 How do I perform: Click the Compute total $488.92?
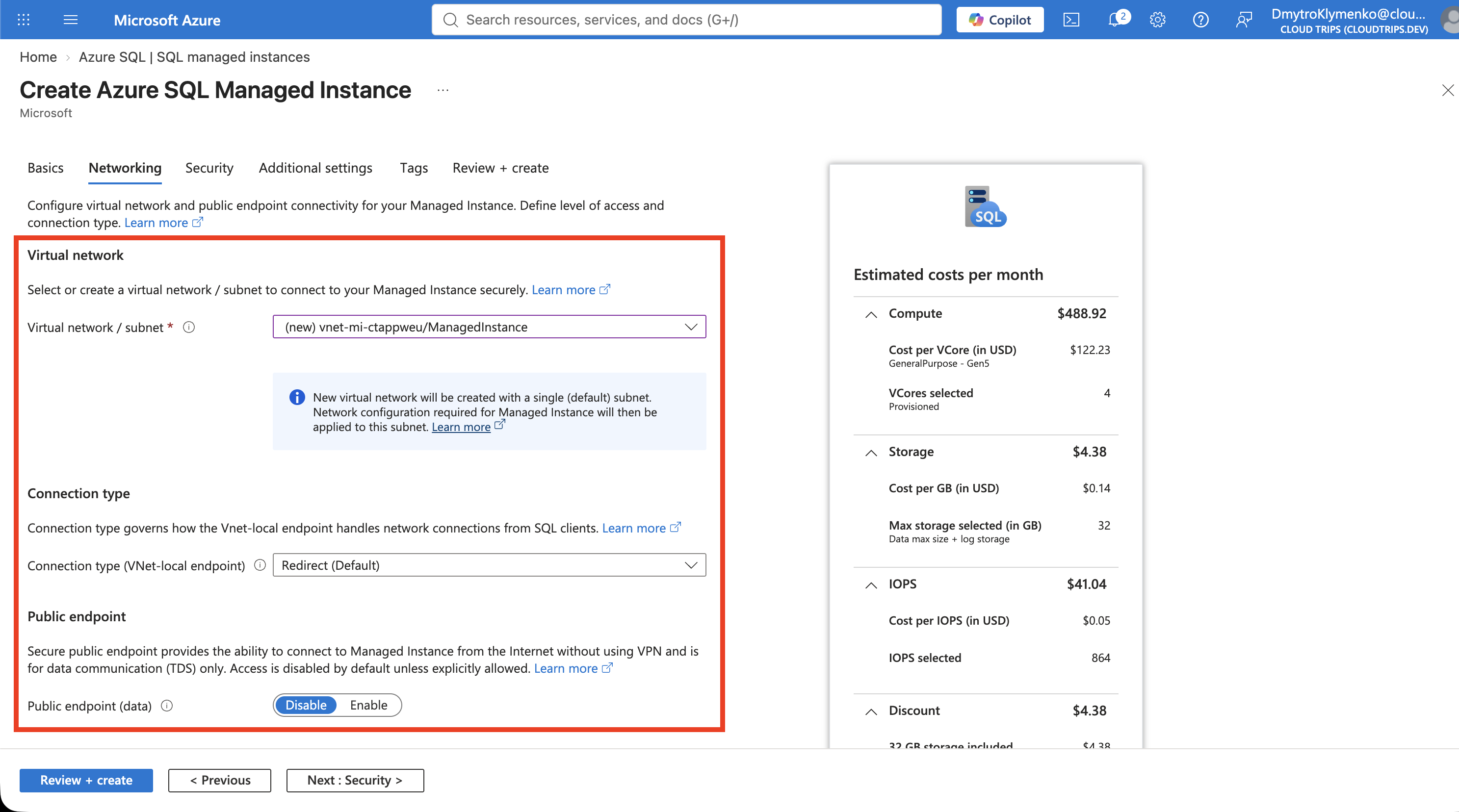[1081, 313]
